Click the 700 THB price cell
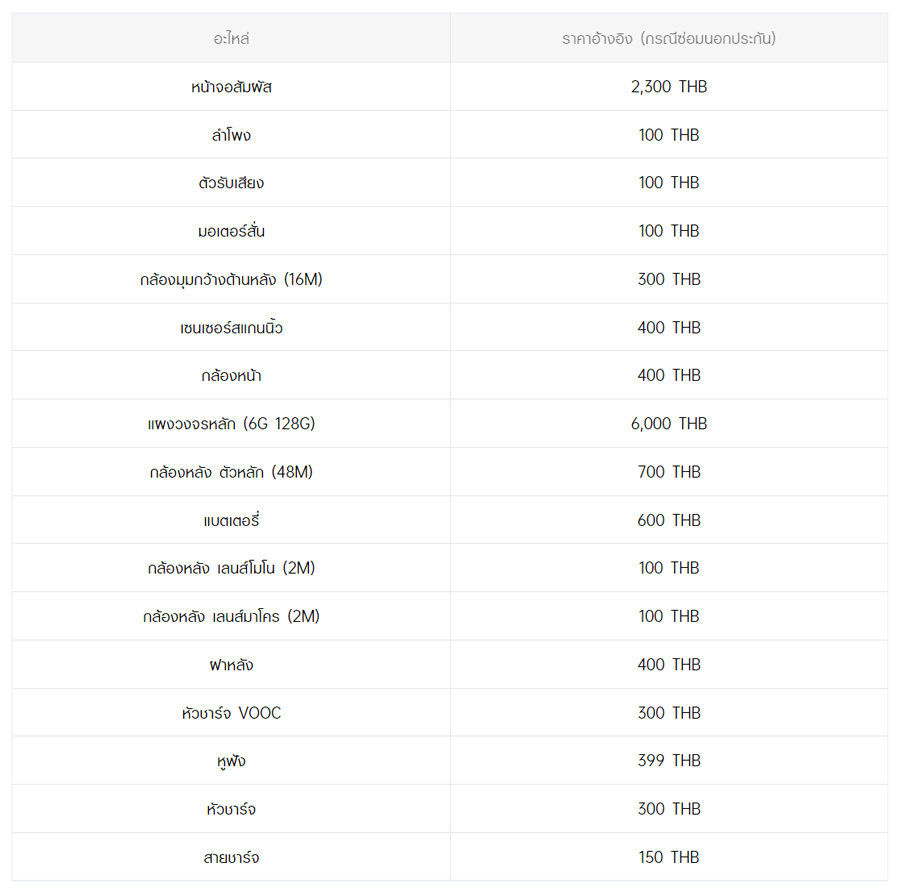This screenshot has height=894, width=900. 668,472
